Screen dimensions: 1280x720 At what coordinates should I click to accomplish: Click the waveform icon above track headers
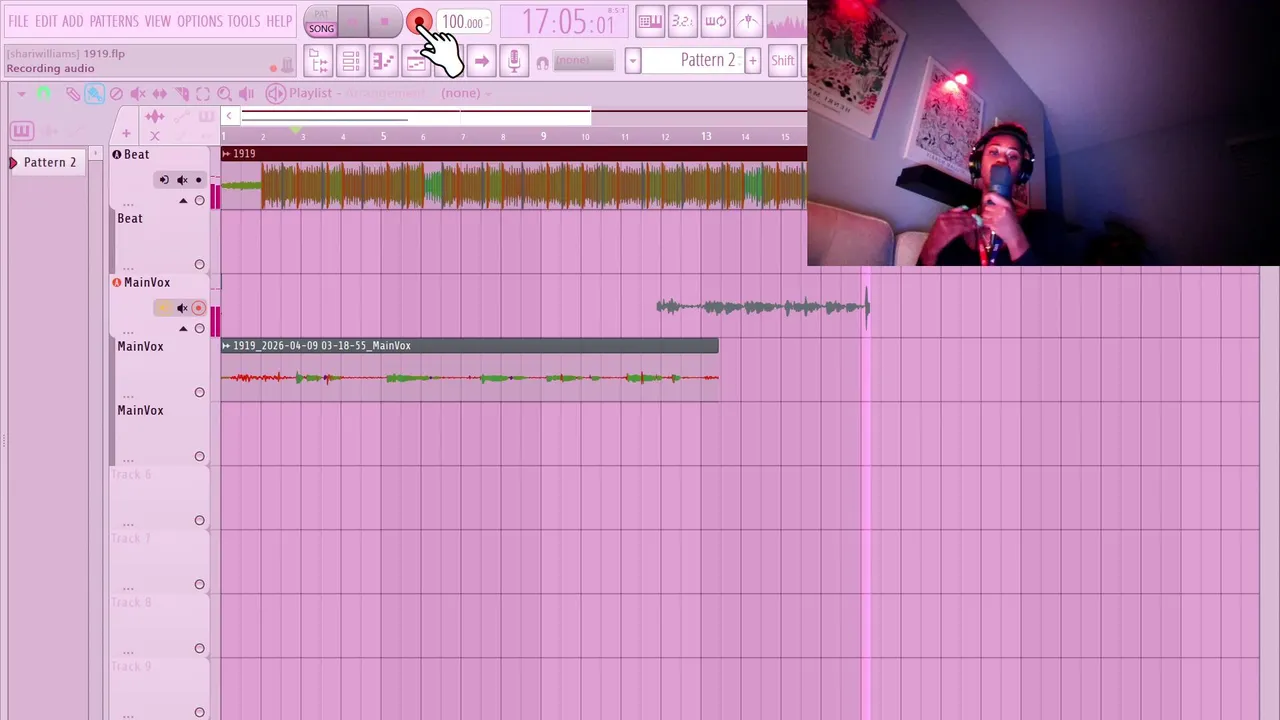pyautogui.click(x=154, y=117)
